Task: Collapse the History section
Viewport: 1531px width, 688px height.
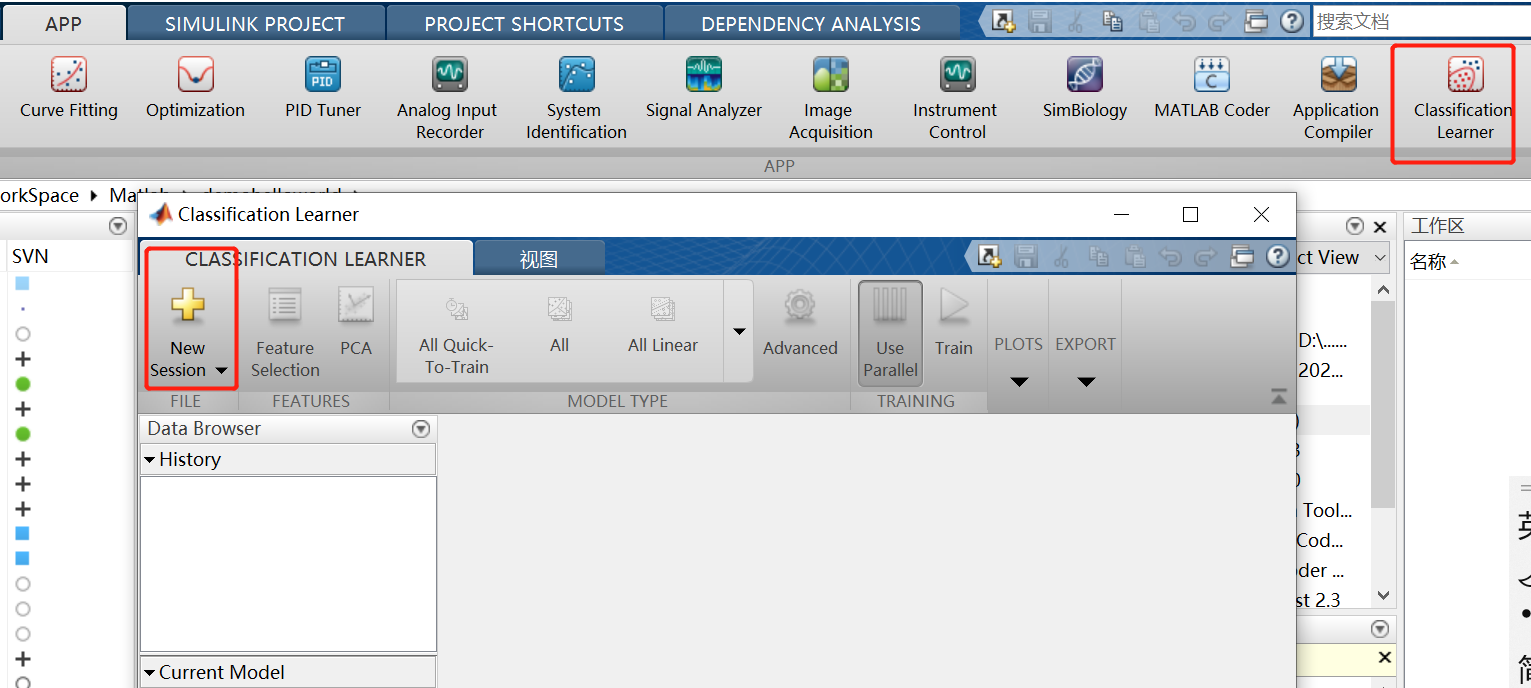Action: 150,460
